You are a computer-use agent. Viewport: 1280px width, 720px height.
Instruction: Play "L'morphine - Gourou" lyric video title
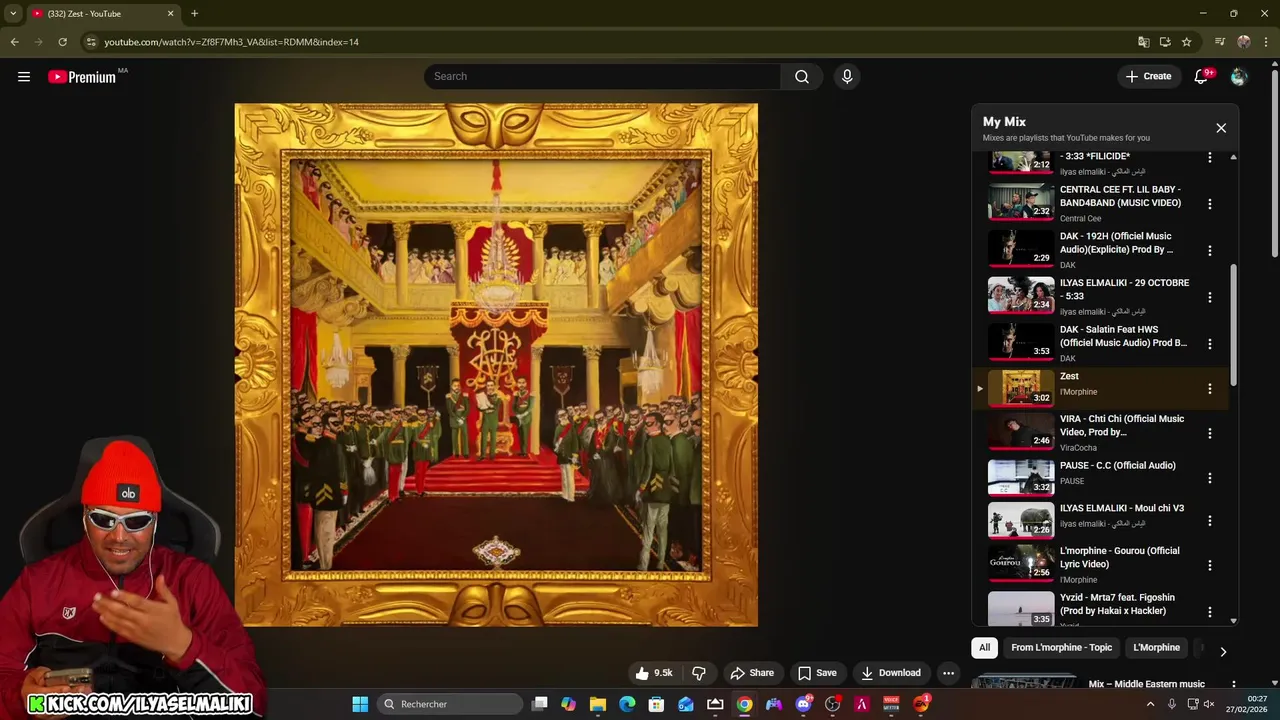point(1119,557)
